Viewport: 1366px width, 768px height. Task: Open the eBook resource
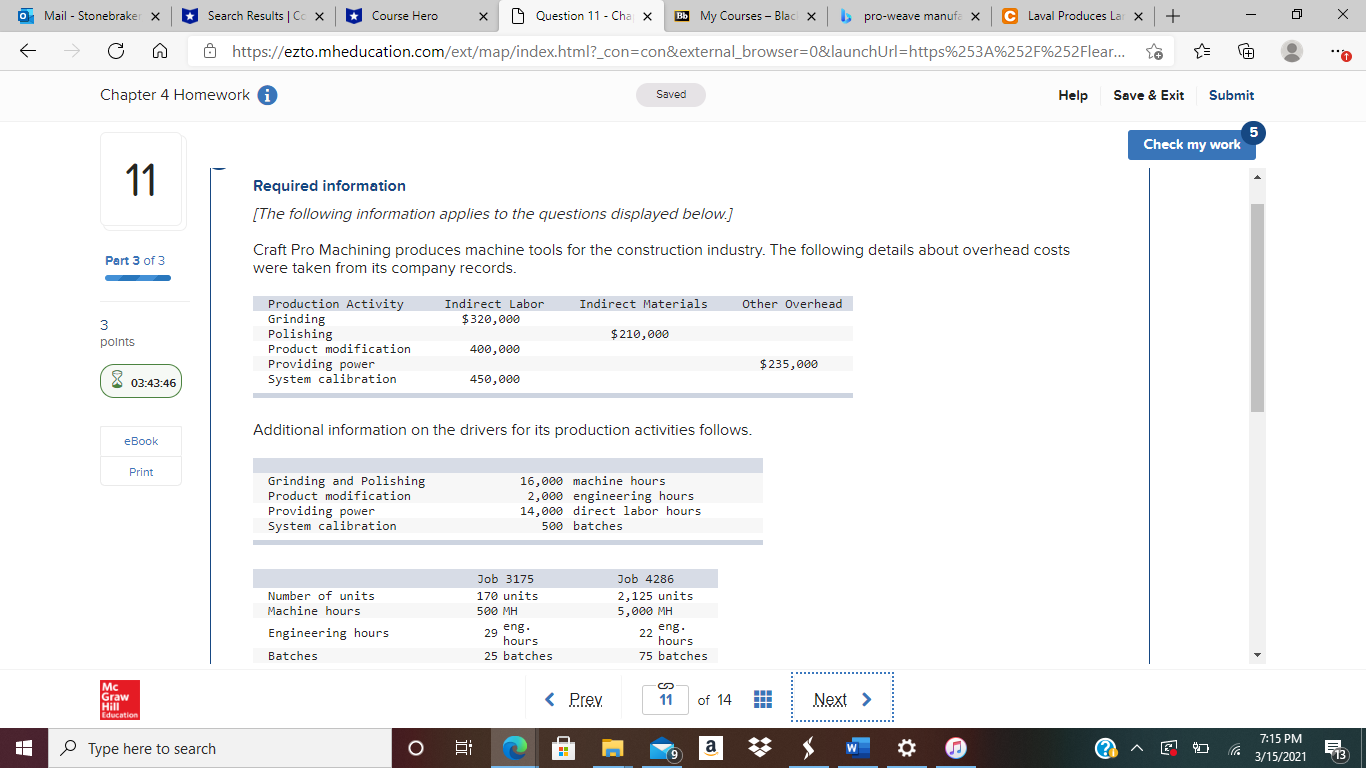[x=141, y=441]
